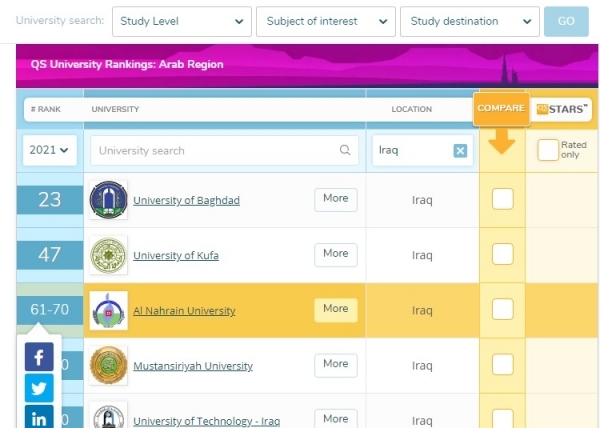The image size is (600, 428).
Task: Check compare box for University of Technology - Iraq
Action: (502, 418)
